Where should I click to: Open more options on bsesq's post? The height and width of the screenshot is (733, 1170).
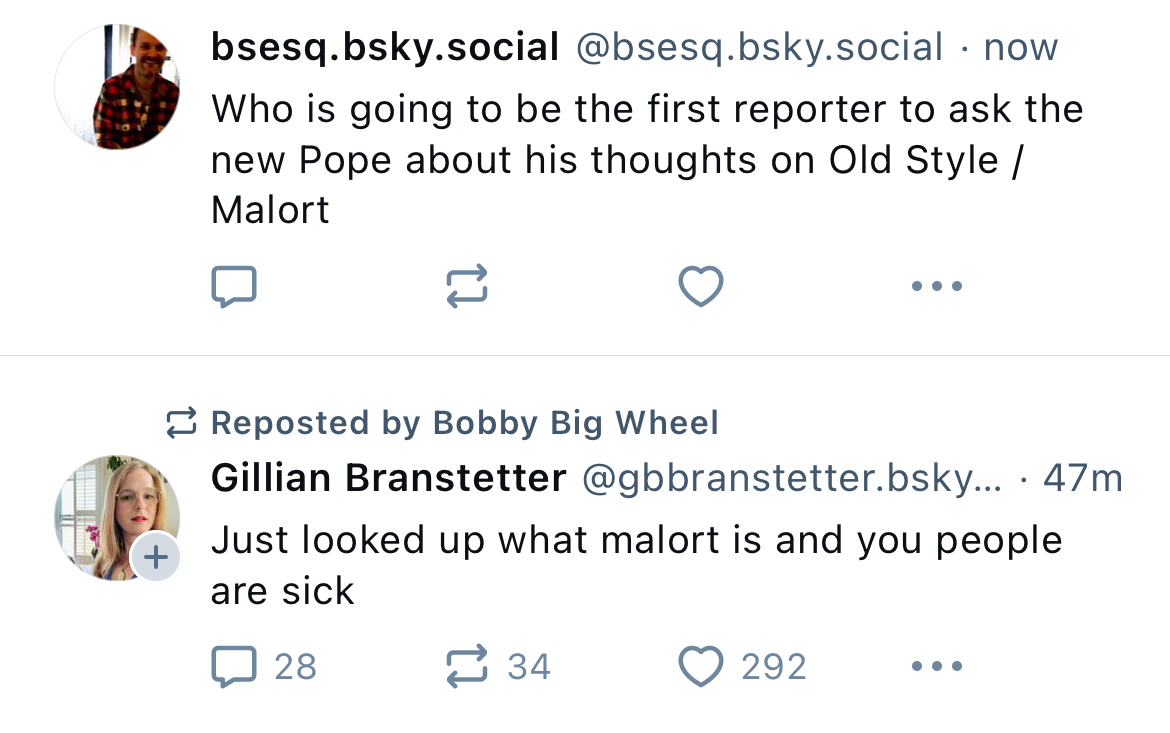click(x=937, y=287)
